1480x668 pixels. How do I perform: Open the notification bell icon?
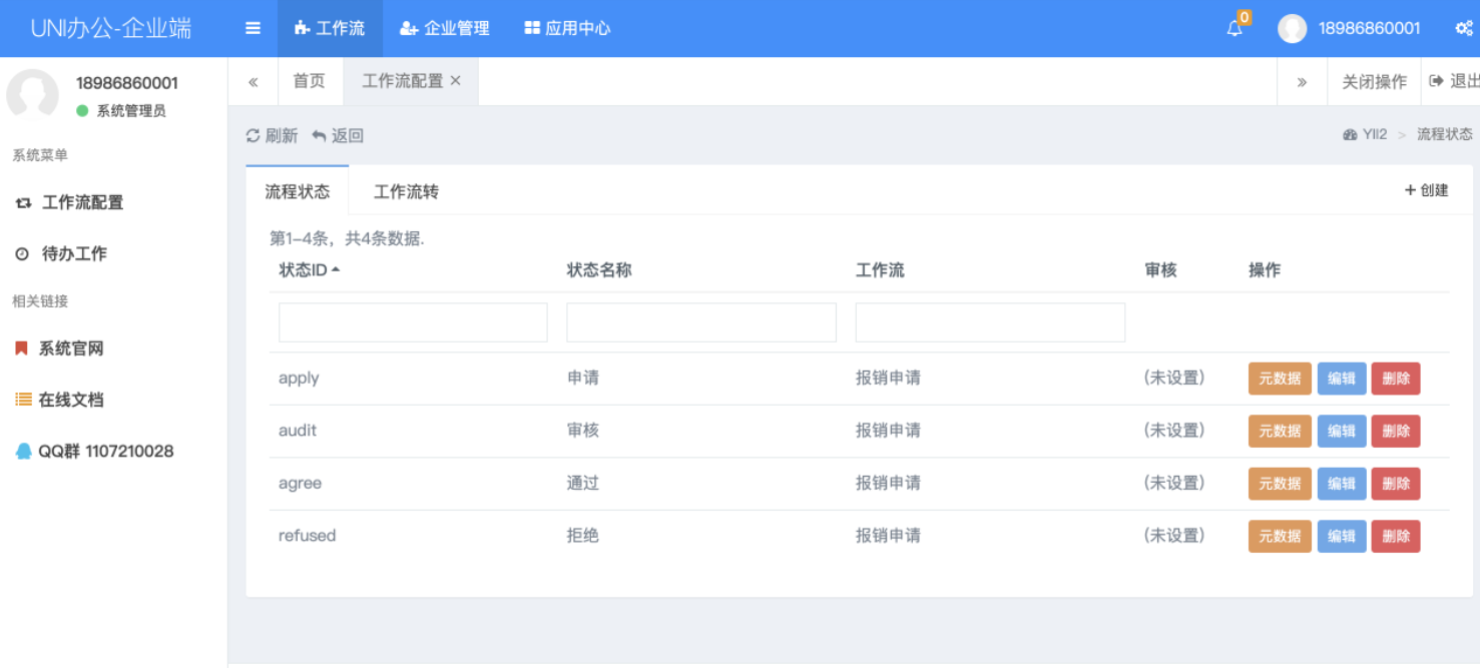click(x=1235, y=28)
